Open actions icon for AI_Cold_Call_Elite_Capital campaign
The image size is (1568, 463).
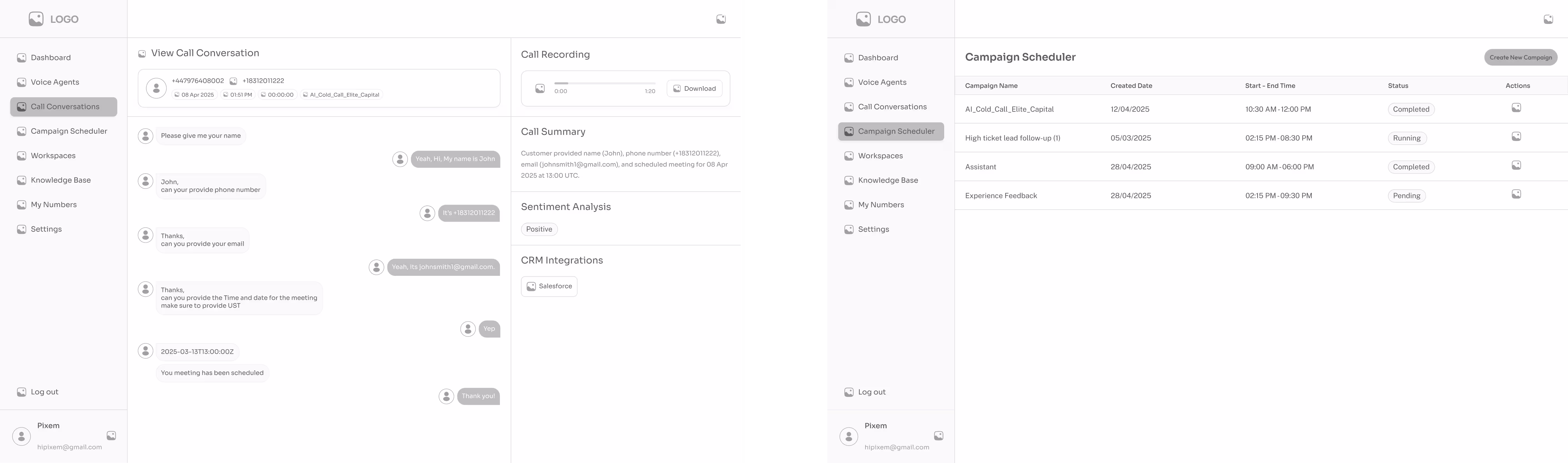(1516, 108)
